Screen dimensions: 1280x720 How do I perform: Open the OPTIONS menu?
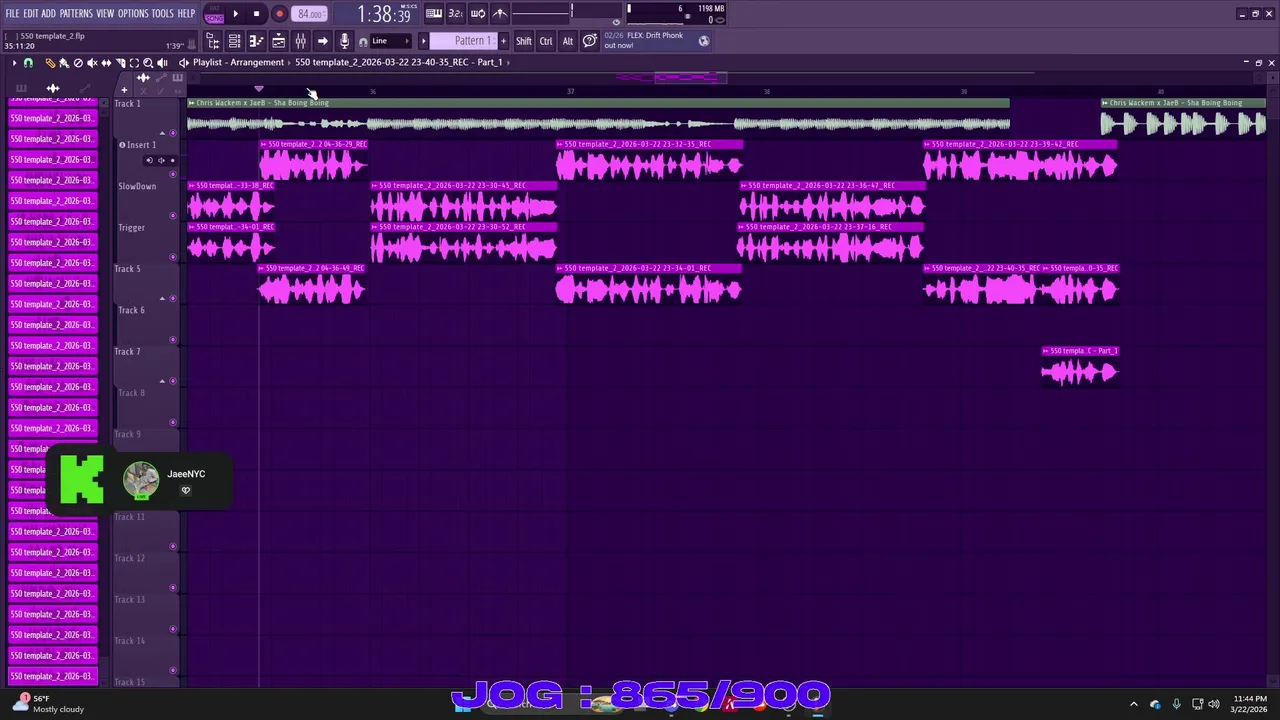[x=133, y=13]
